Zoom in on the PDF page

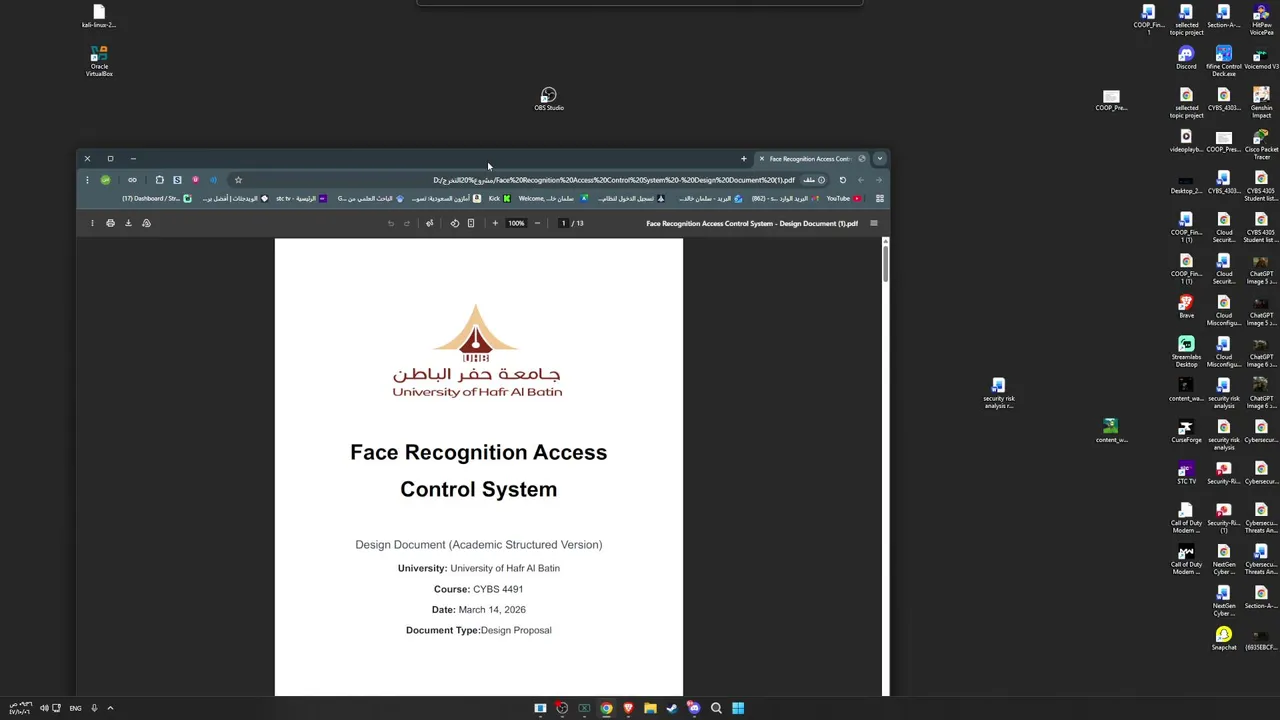point(494,223)
